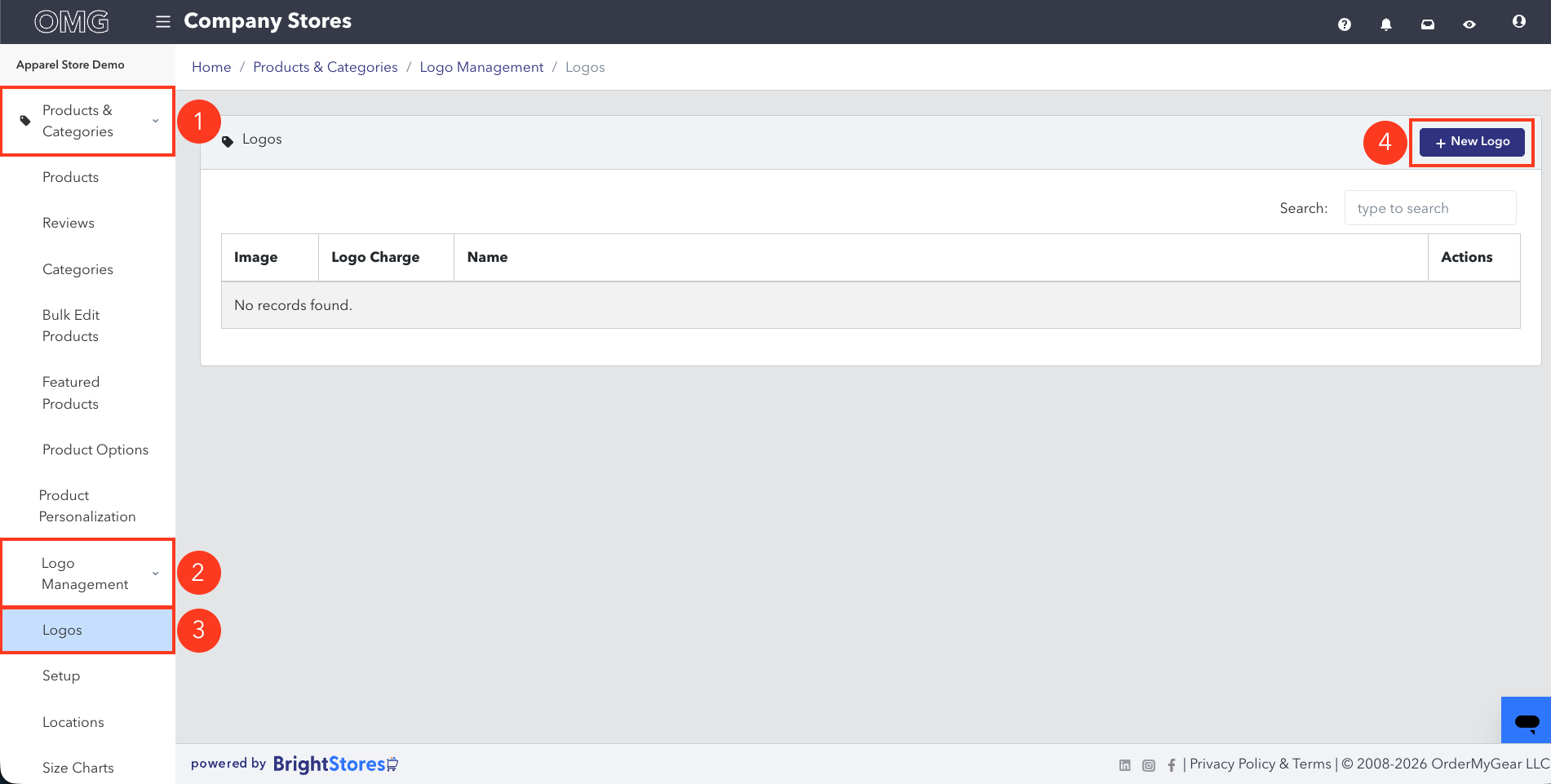Viewport: 1551px width, 784px height.
Task: Open the help question mark icon
Action: click(1345, 24)
